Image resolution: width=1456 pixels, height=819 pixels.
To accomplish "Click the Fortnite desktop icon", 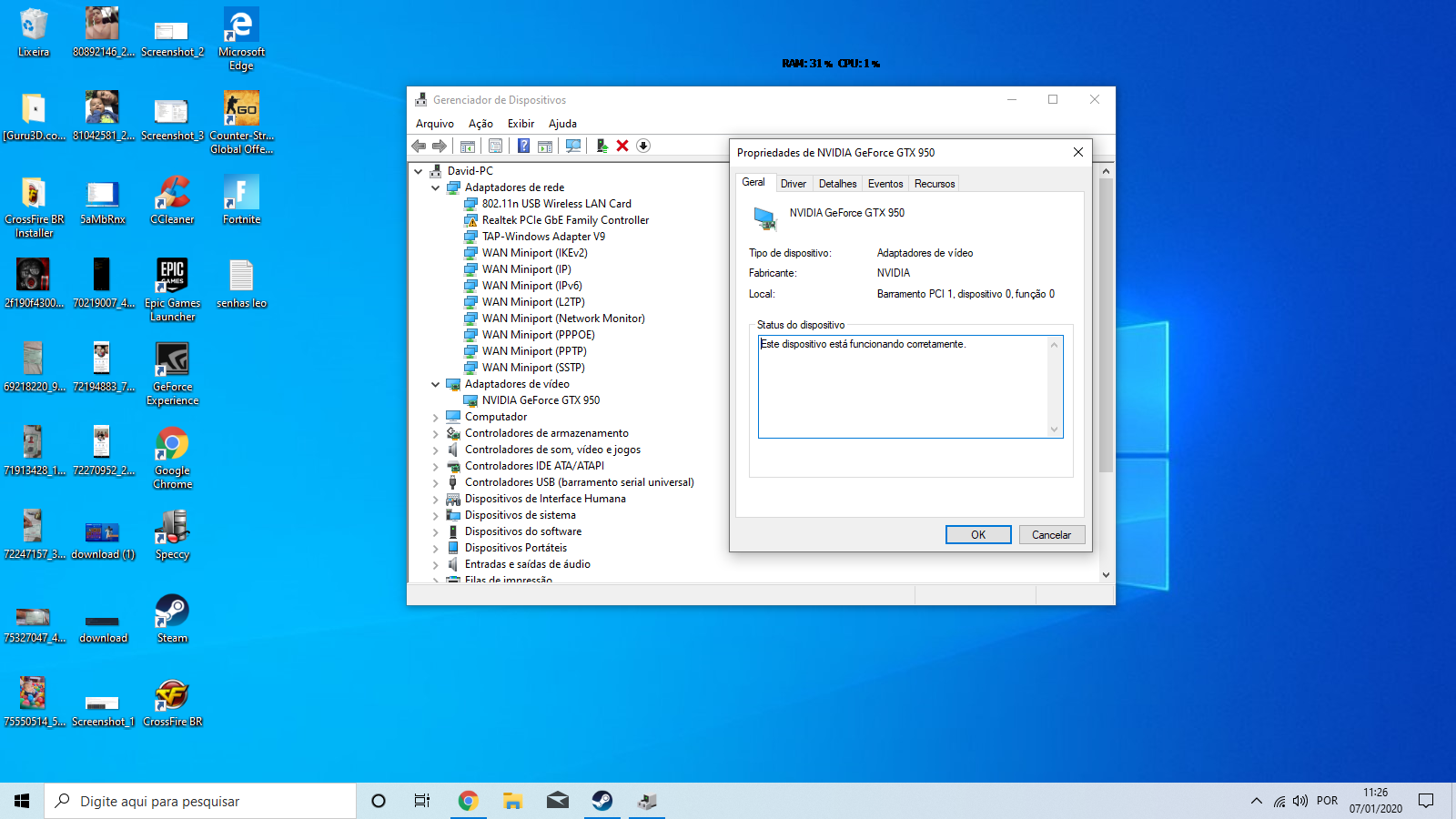I will click(x=241, y=200).
